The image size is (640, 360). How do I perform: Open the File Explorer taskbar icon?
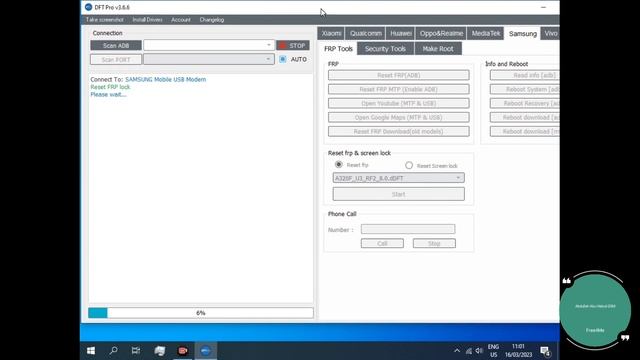click(160, 351)
